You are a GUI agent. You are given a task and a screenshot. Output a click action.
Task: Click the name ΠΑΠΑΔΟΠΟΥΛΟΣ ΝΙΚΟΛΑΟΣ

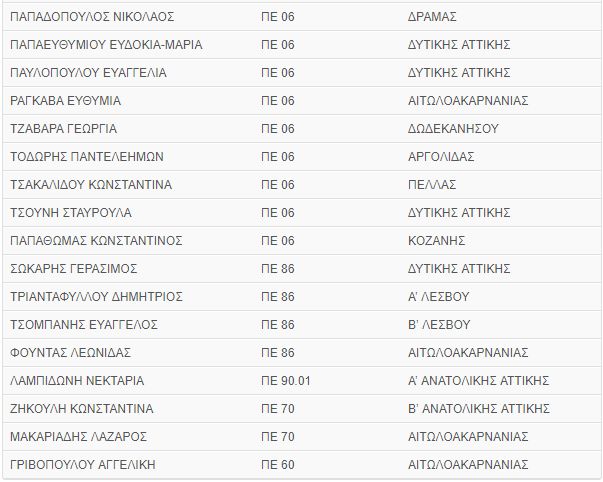click(91, 17)
